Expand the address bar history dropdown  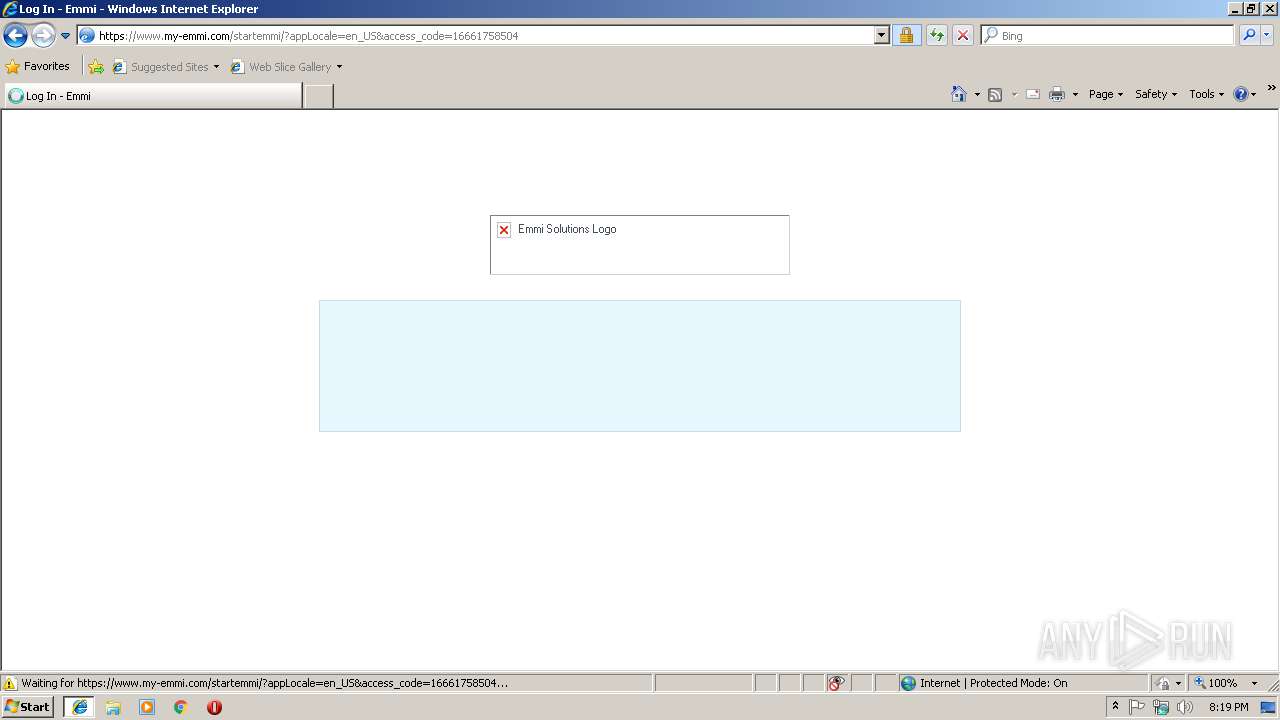click(882, 36)
